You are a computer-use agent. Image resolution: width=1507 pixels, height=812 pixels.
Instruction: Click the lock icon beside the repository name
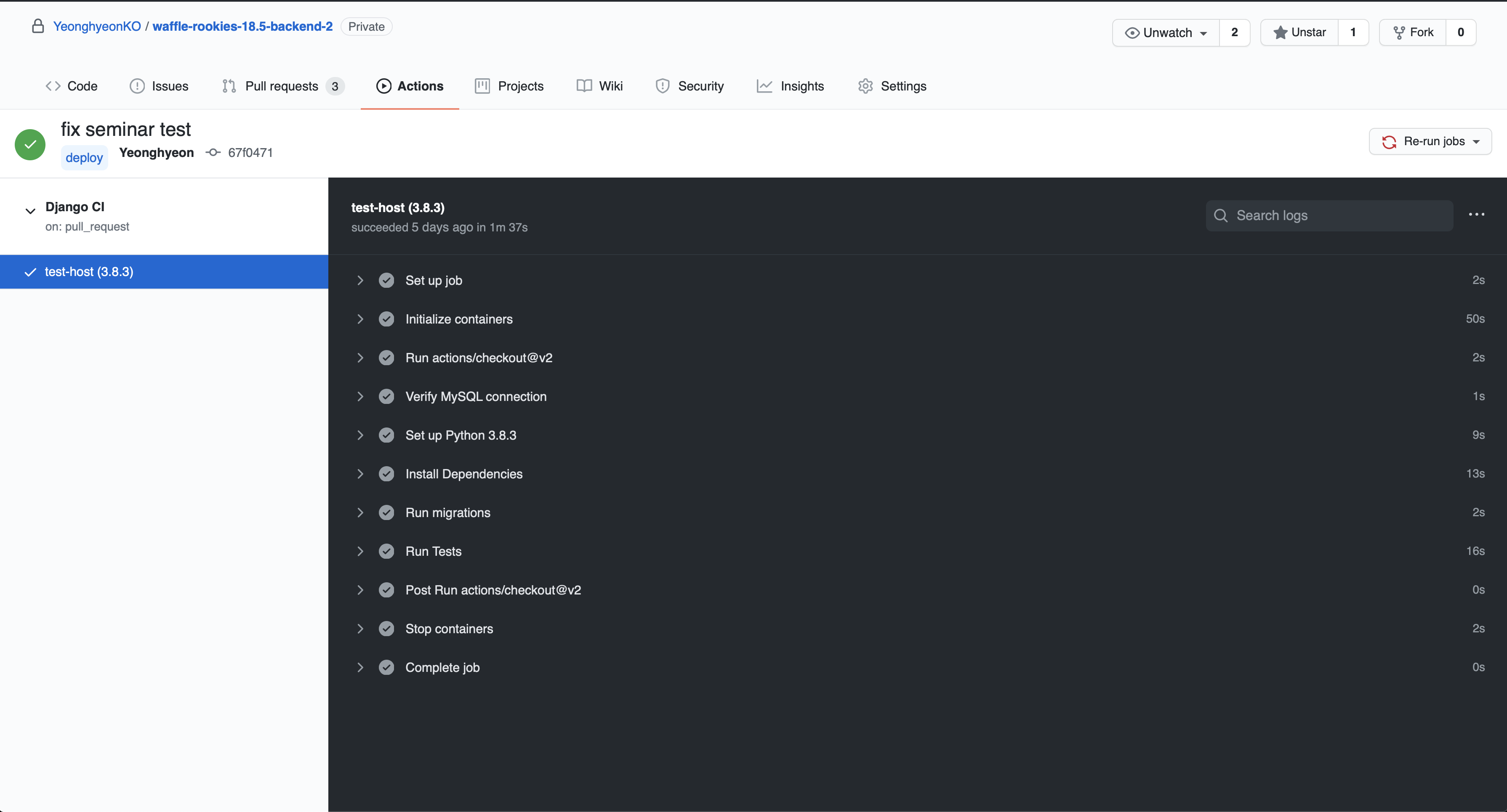click(38, 26)
